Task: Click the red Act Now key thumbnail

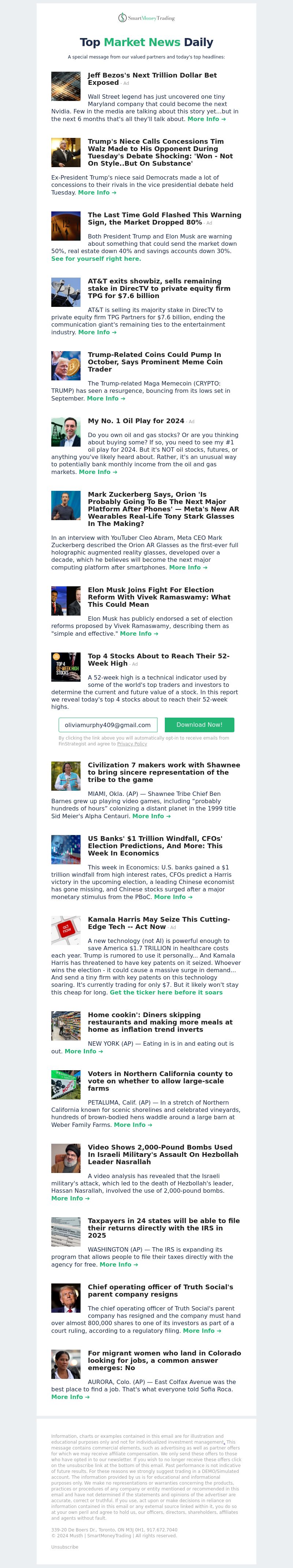Action: pyautogui.click(x=66, y=931)
